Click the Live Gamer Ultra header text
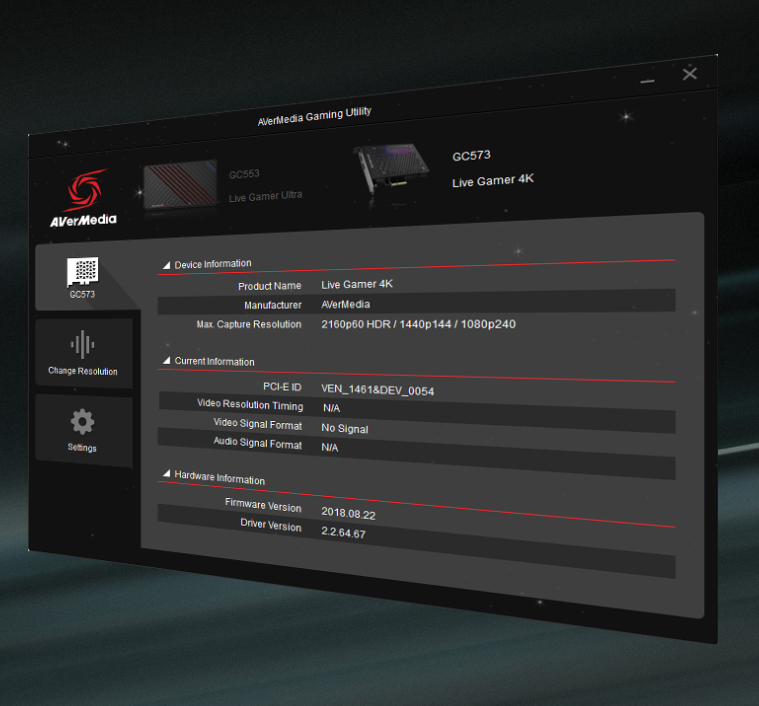This screenshot has height=706, width=759. (x=265, y=196)
